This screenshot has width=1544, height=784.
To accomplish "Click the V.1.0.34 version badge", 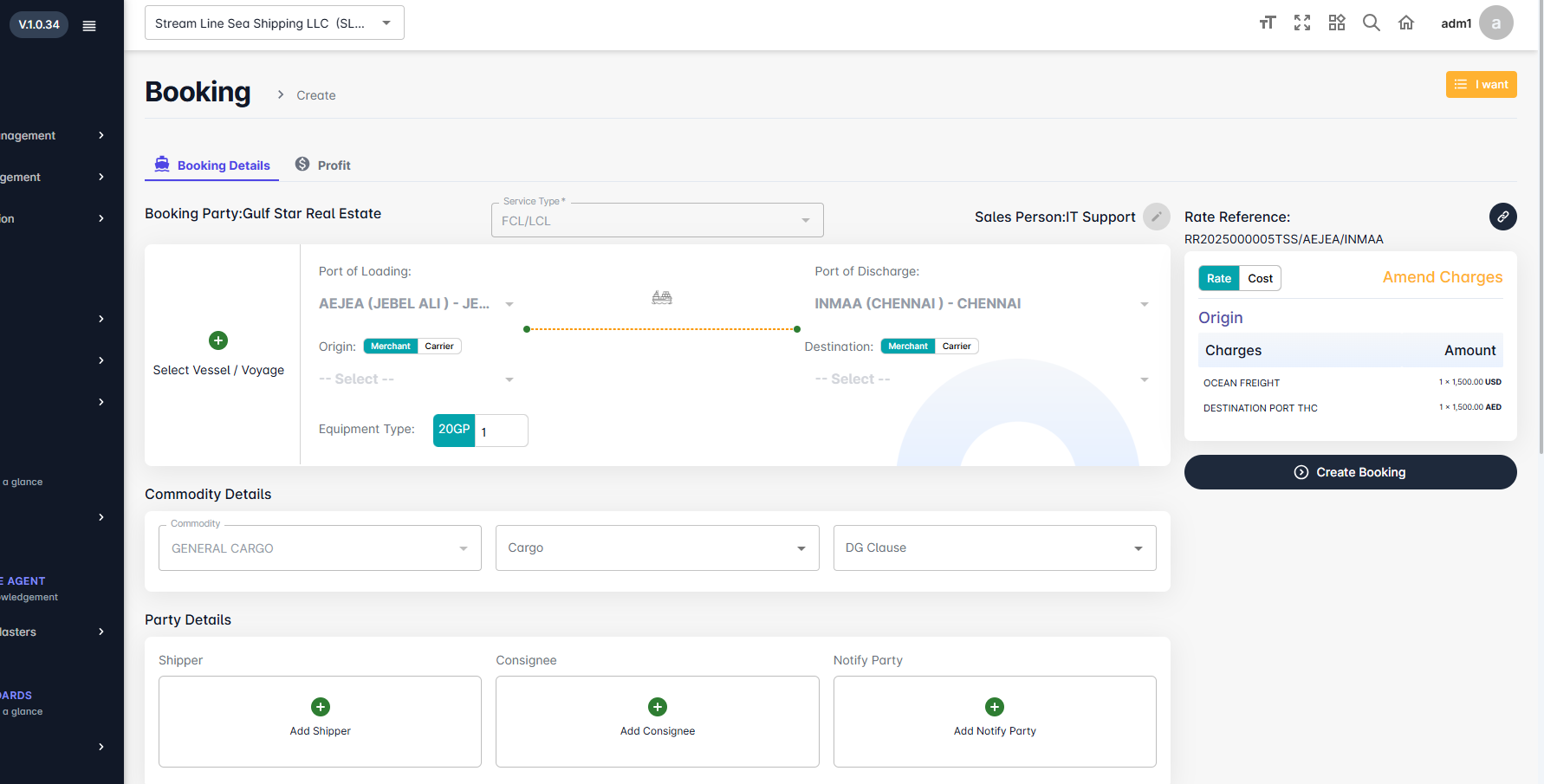I will click(39, 24).
